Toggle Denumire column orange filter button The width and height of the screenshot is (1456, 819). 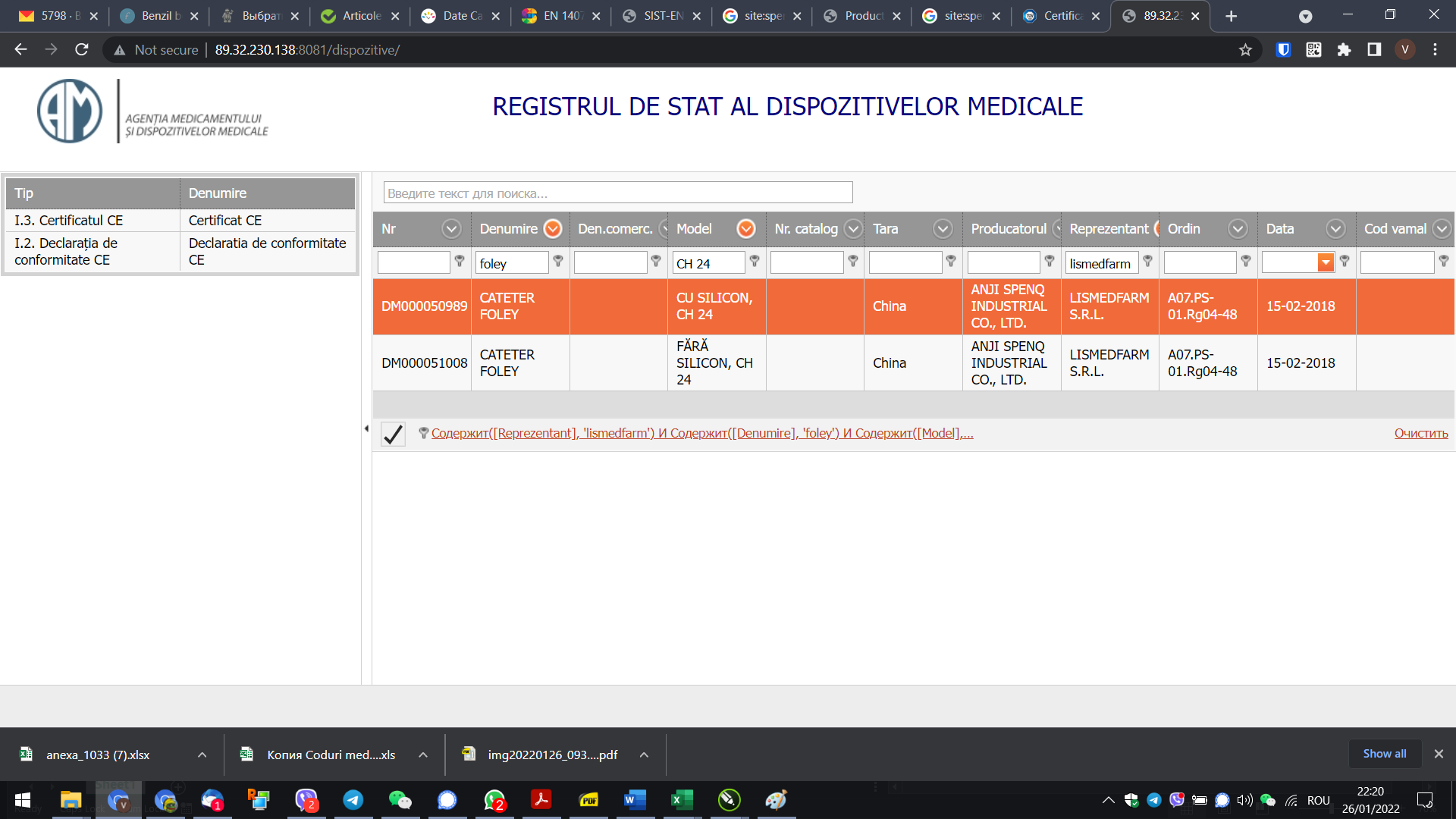(x=554, y=228)
